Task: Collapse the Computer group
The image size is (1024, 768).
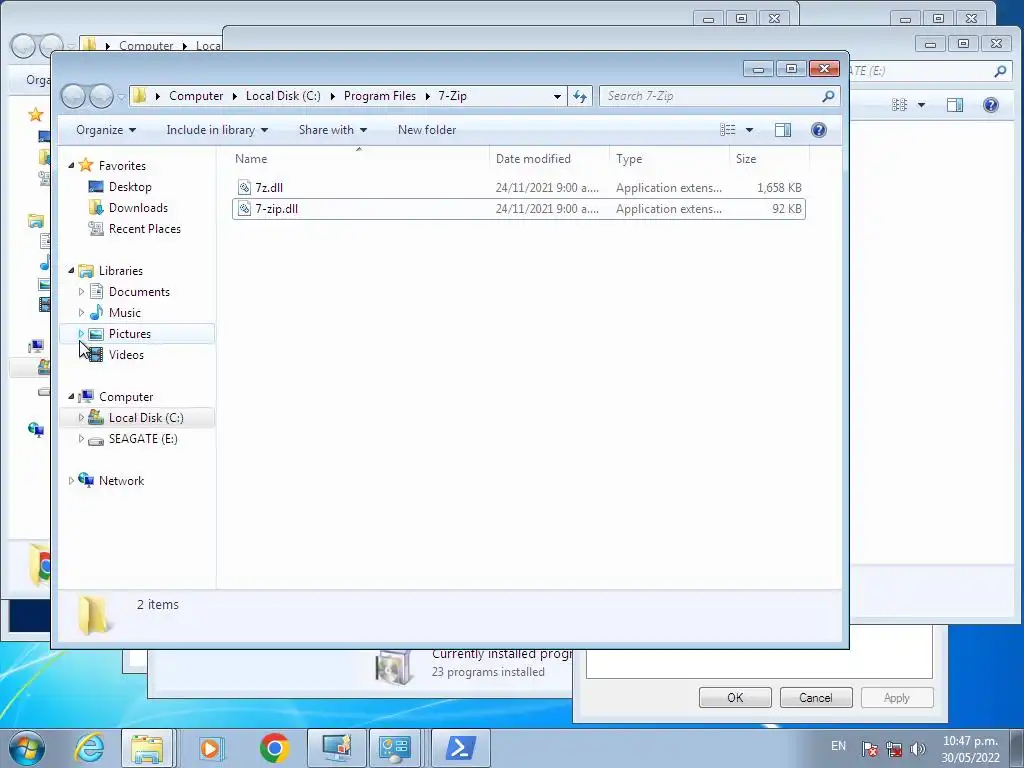Action: click(x=71, y=397)
